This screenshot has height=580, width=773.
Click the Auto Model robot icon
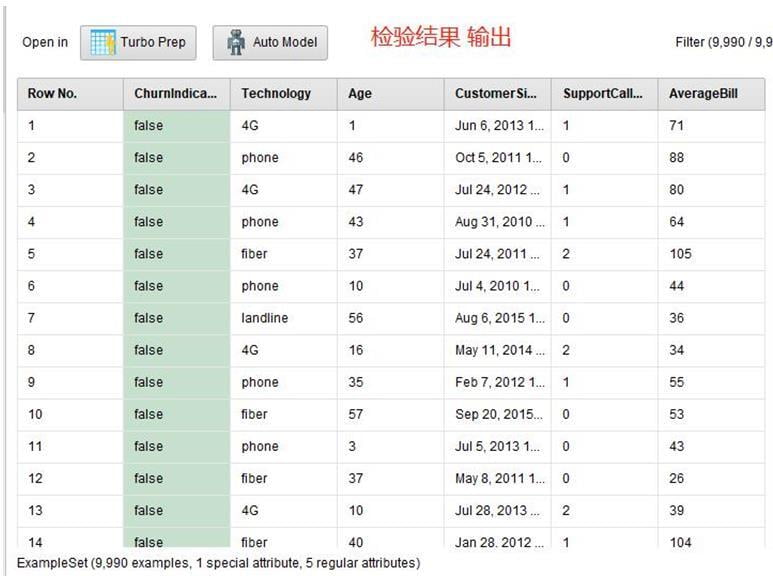236,42
